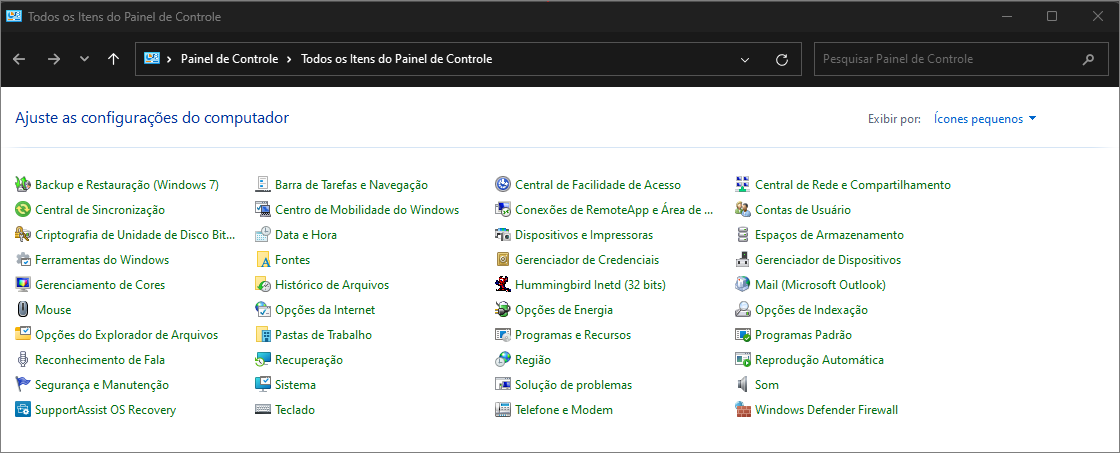Screen dimensions: 1120x453
Task: Expand the chevron after Painel de Controle breadcrumb
Action: [x=289, y=59]
